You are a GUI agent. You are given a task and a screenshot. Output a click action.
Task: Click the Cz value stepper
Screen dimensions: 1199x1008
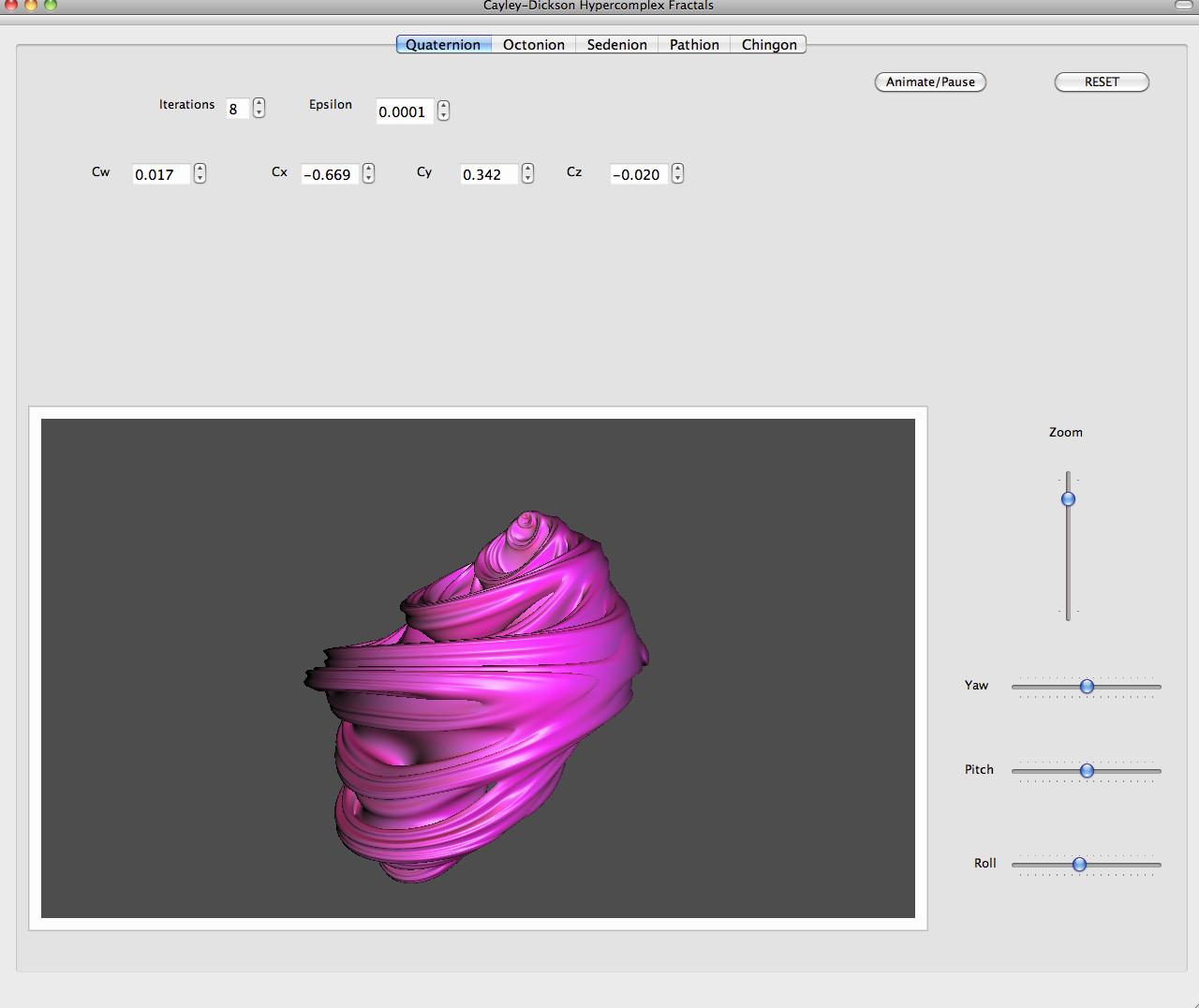coord(677,174)
